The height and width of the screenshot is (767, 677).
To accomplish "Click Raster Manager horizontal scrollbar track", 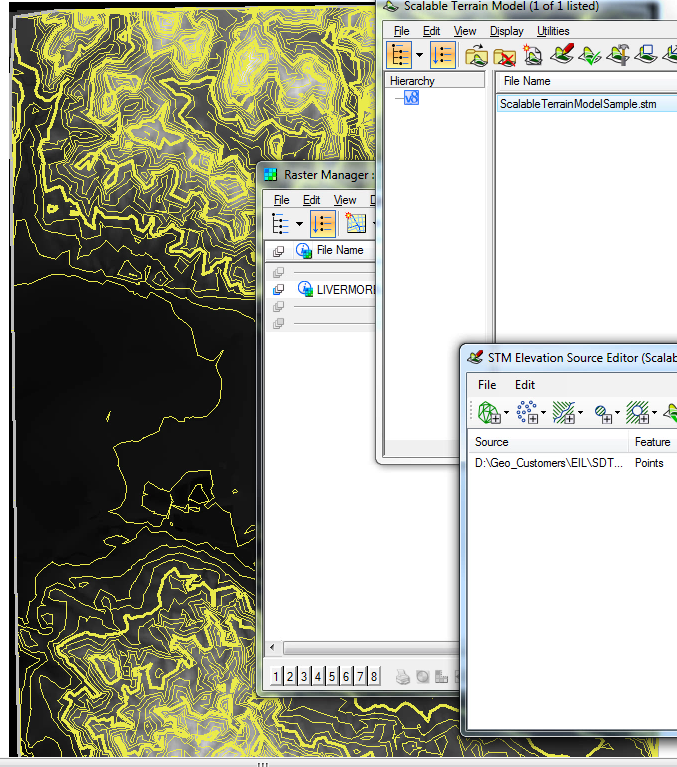I will click(372, 648).
